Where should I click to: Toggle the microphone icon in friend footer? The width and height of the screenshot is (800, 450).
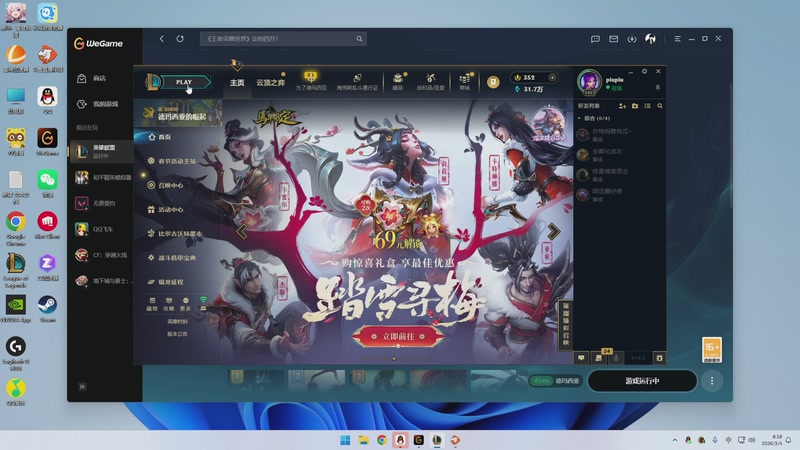616,358
